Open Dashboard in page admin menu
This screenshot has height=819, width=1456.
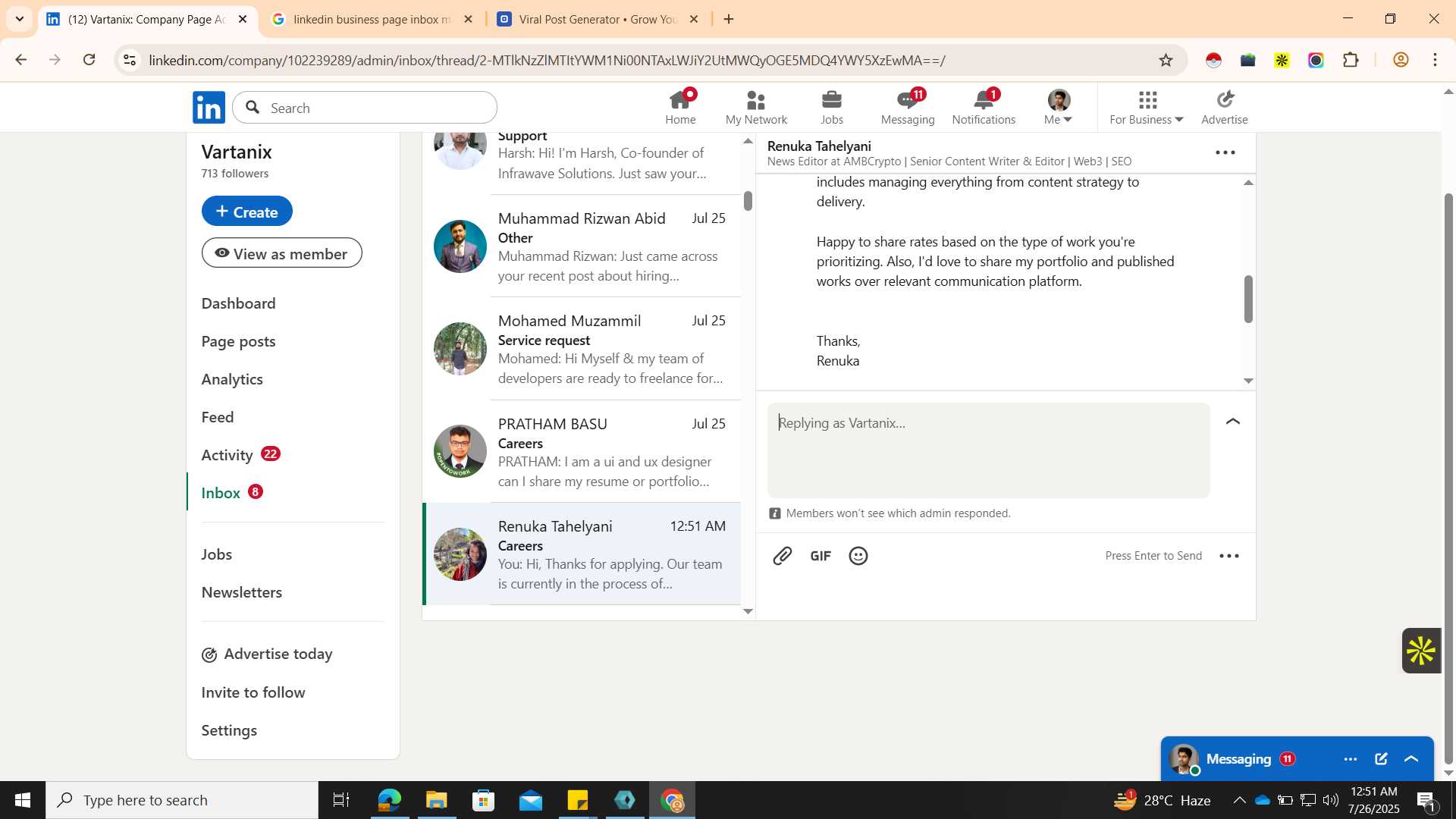point(238,303)
